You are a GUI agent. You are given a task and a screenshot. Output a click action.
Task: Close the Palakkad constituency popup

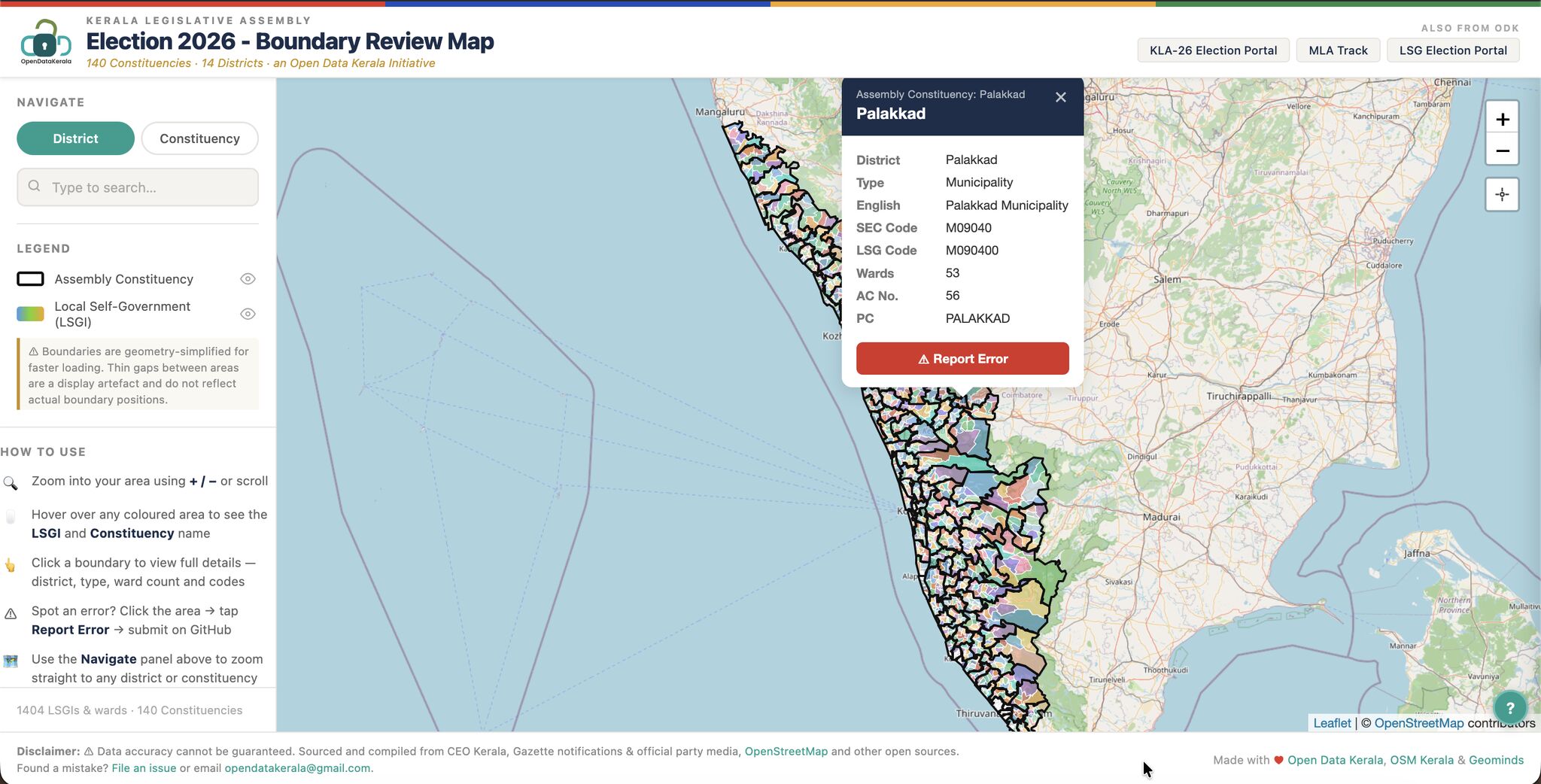(x=1061, y=97)
